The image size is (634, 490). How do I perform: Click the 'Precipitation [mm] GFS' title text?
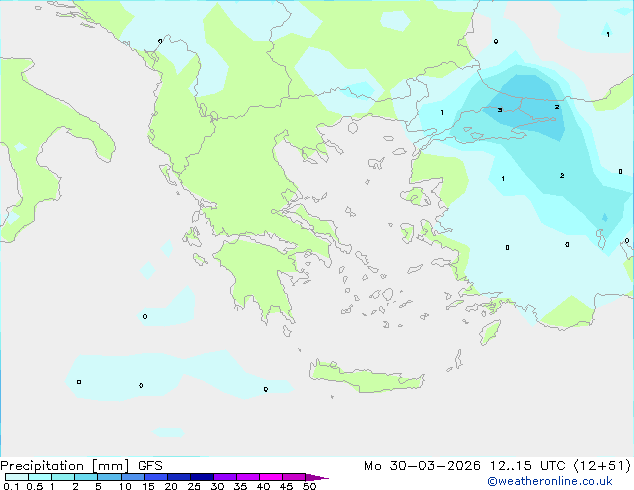click(81, 466)
